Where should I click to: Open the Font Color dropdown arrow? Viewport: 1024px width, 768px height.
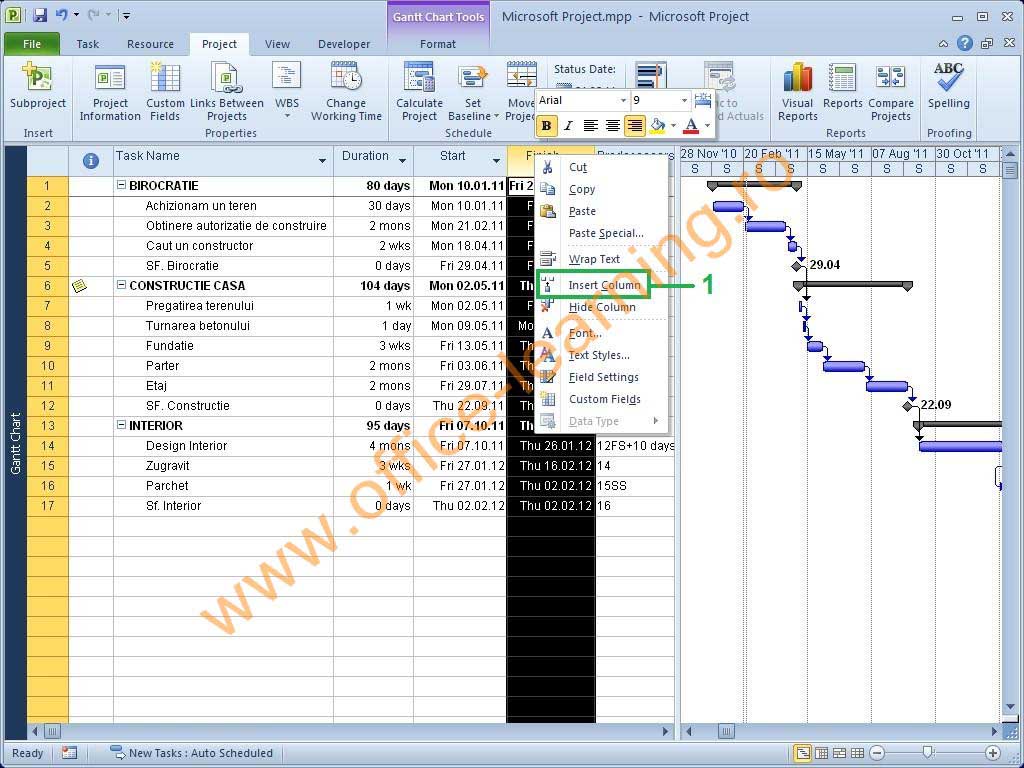(x=707, y=125)
